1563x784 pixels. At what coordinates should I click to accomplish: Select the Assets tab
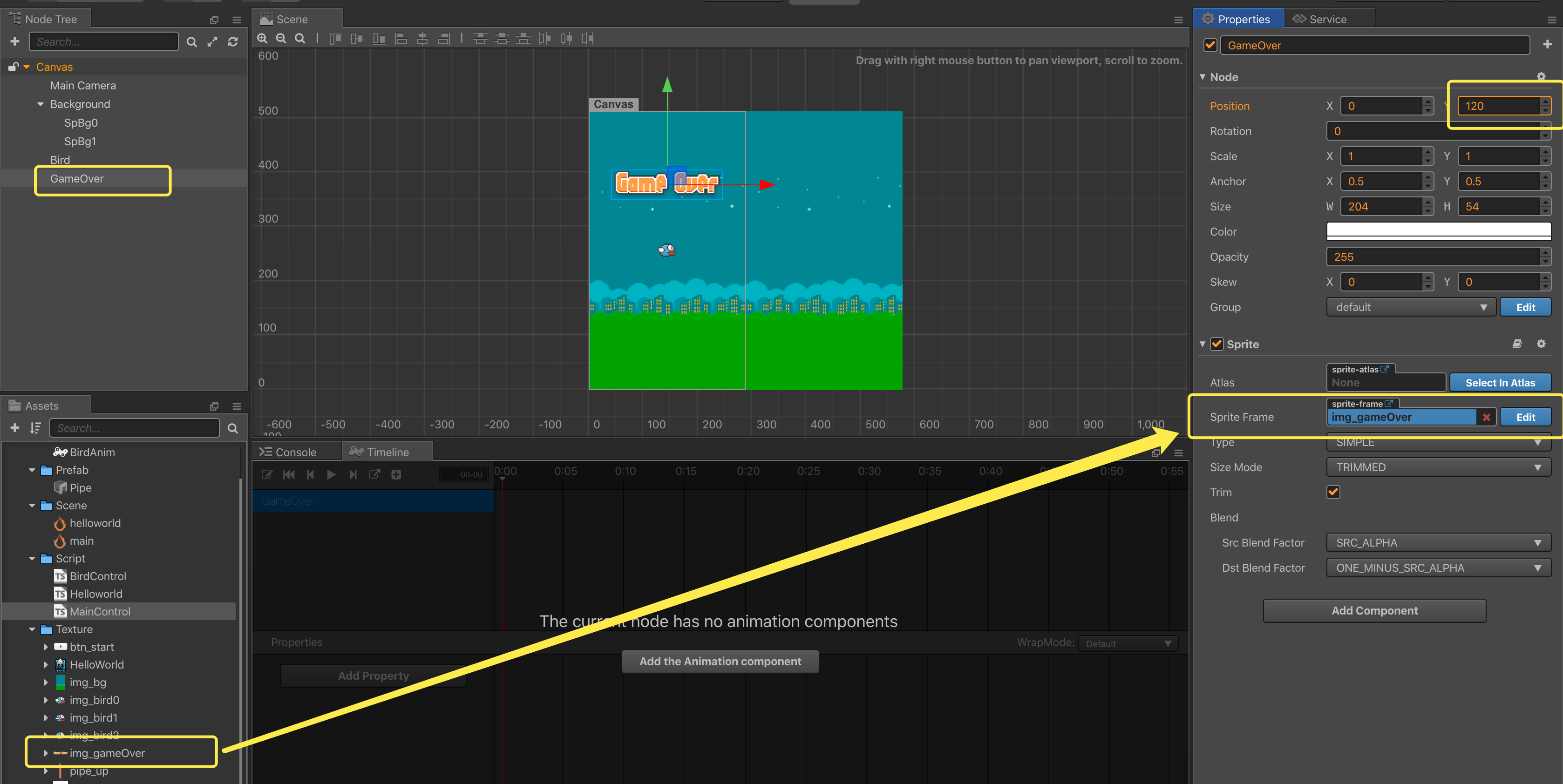point(46,406)
